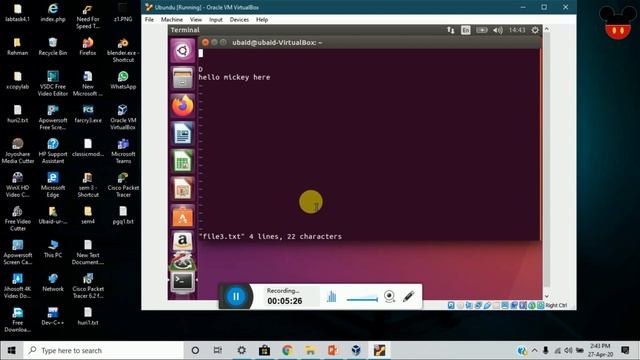Image resolution: width=640 pixels, height=360 pixels.
Task: Adjust the recorder volume slider
Action: 362,299
